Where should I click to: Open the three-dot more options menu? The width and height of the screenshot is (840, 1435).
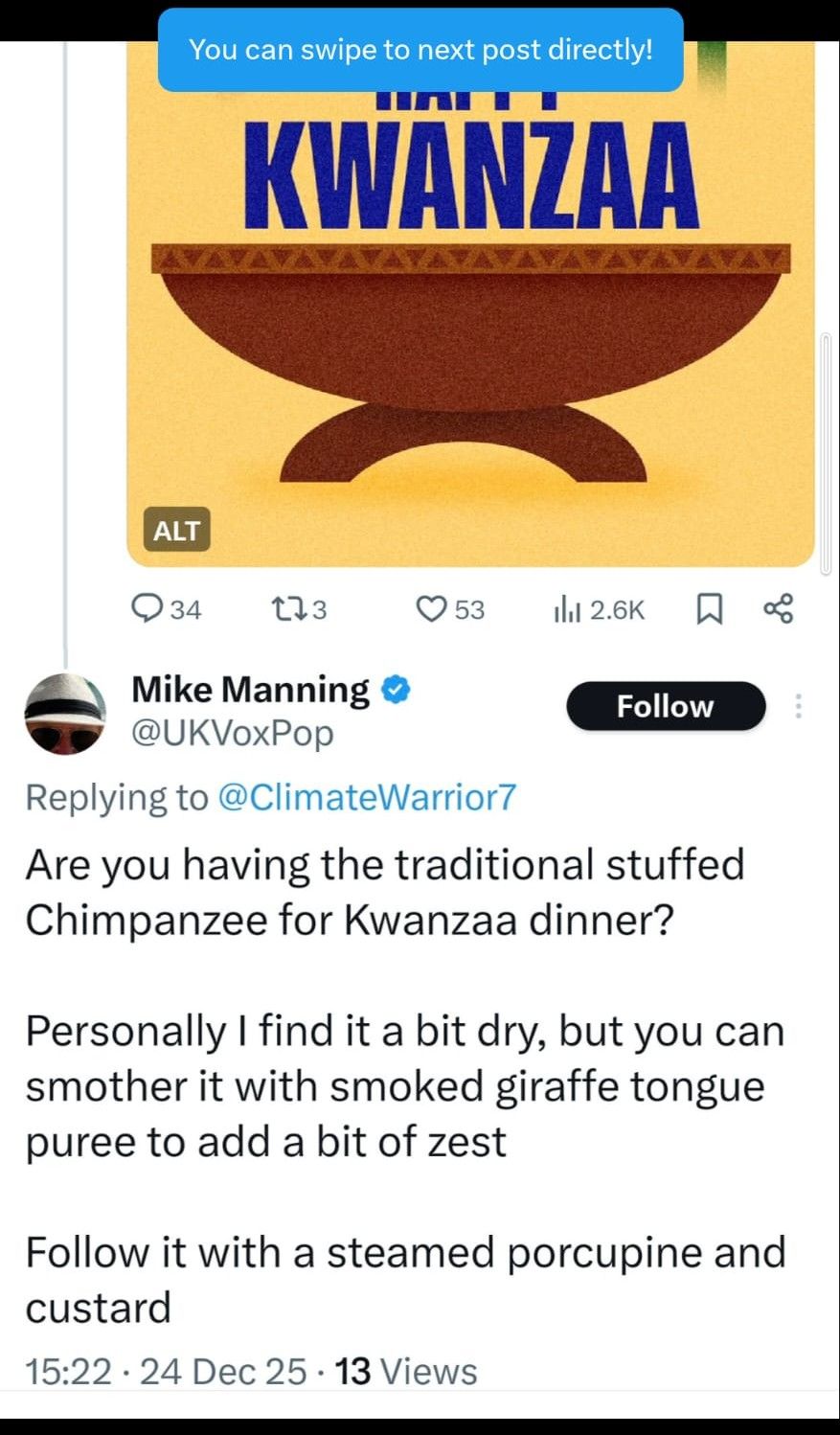[x=798, y=707]
